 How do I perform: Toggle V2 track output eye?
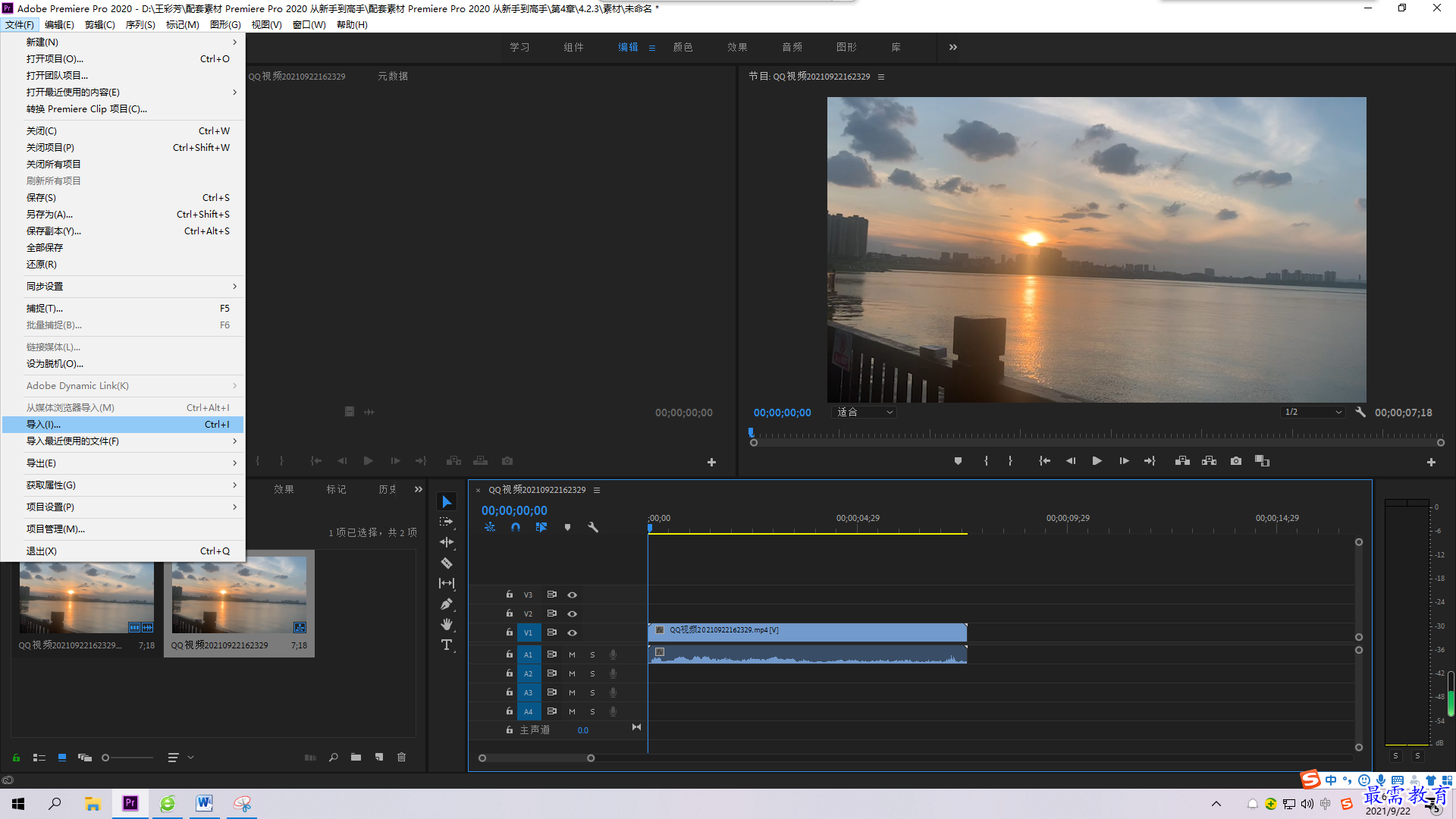(x=573, y=613)
